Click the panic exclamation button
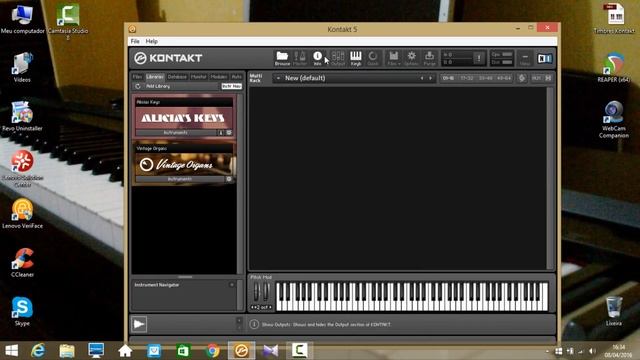640x360 pixels. pos(479,58)
